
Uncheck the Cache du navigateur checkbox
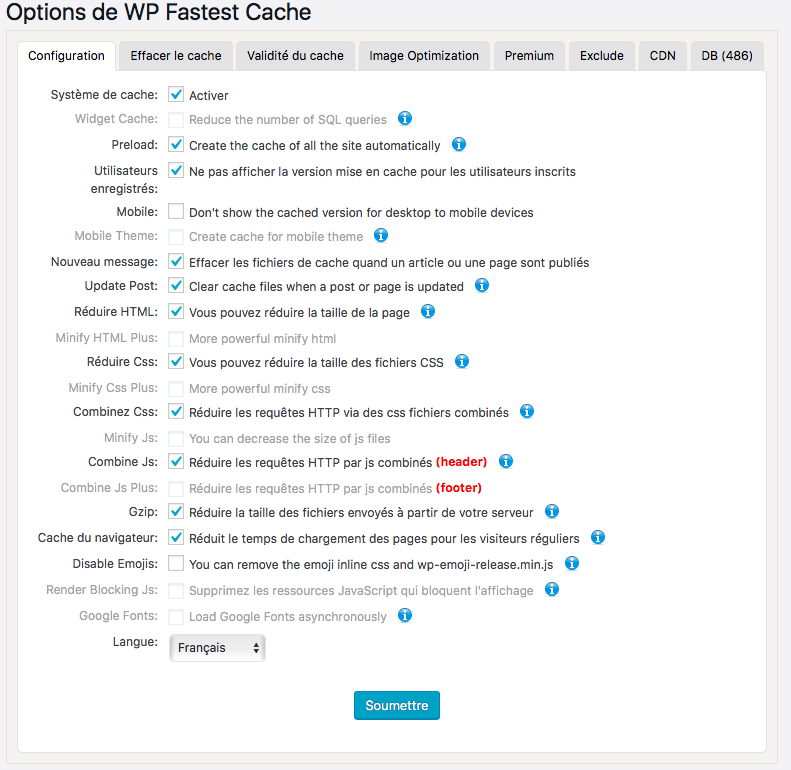pos(176,538)
